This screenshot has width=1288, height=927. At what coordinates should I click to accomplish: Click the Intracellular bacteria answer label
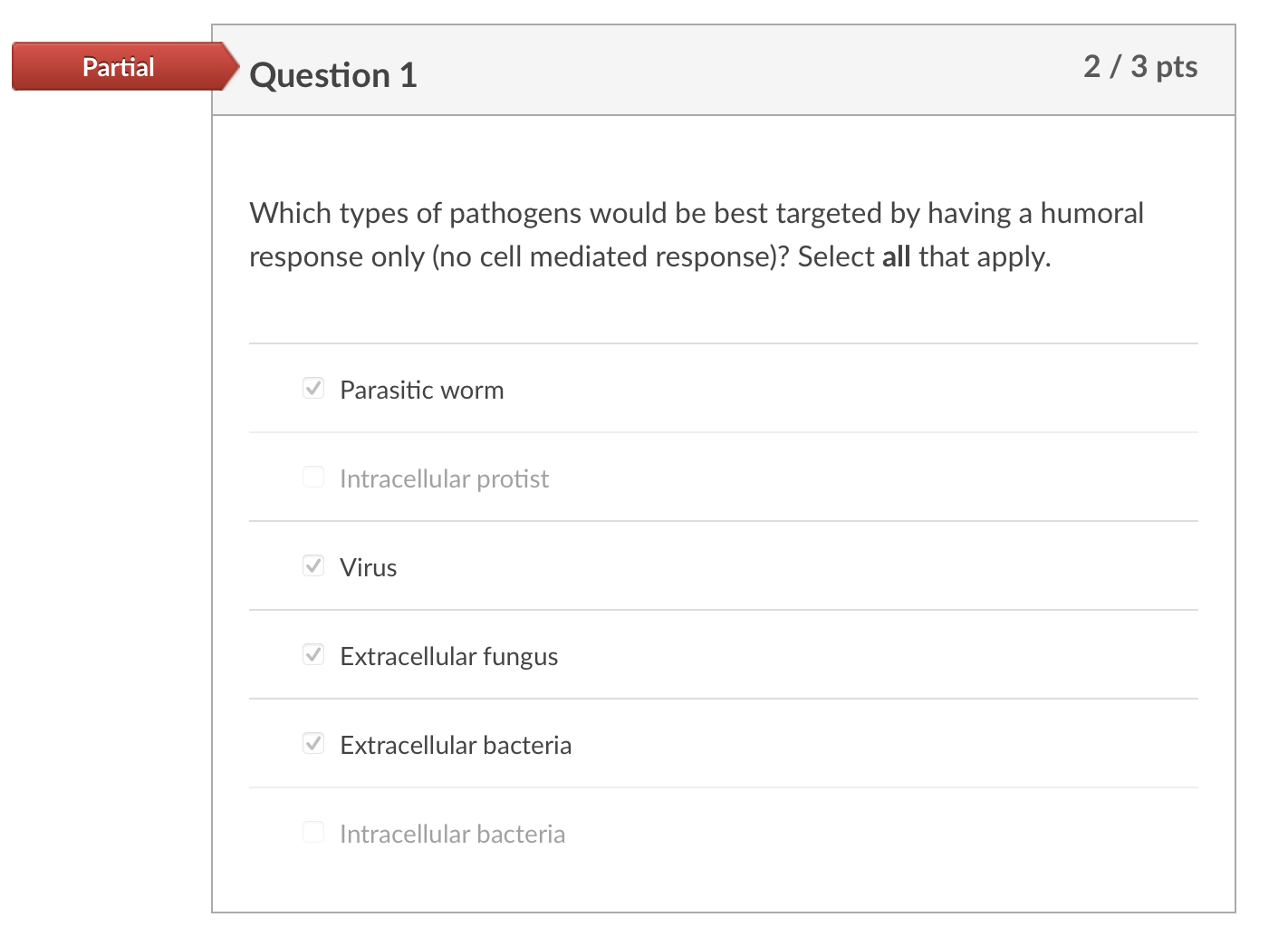click(452, 835)
